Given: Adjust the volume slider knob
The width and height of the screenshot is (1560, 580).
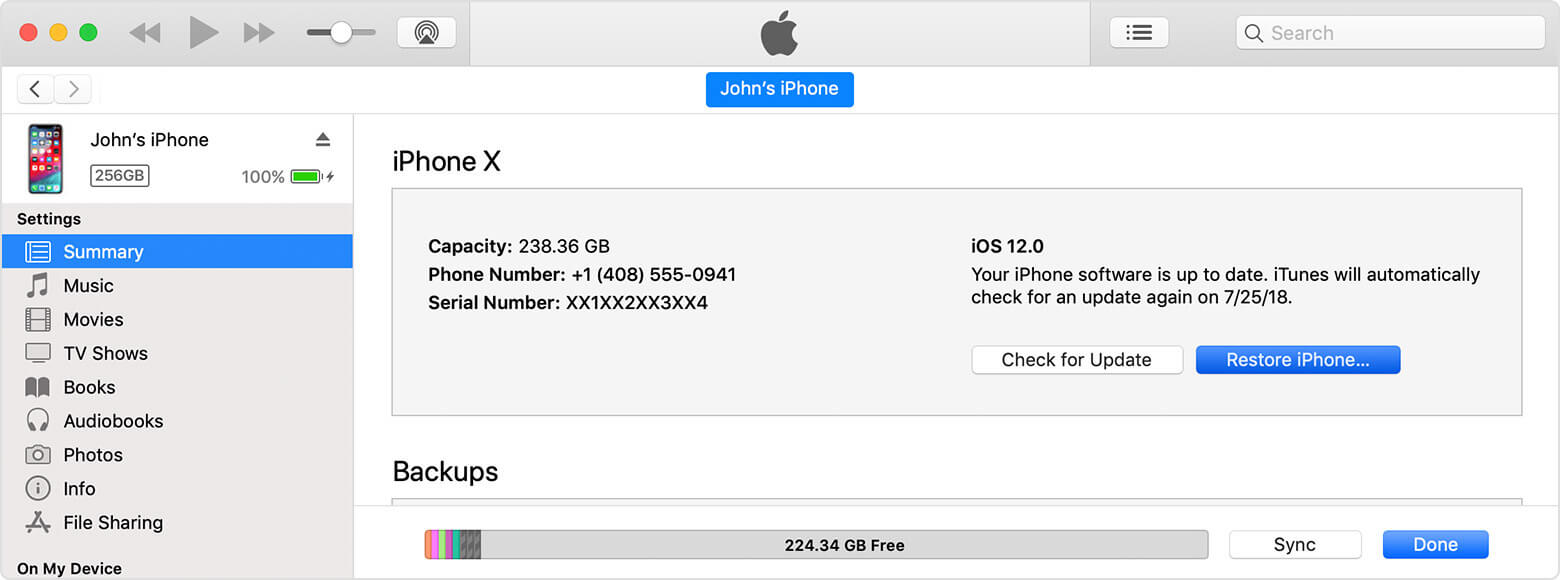Looking at the screenshot, I should tap(341, 33).
